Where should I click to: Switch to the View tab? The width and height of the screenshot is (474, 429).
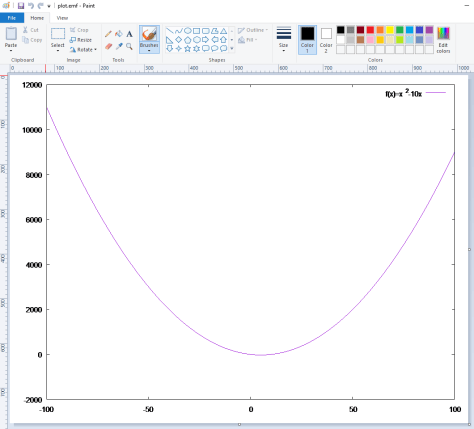62,18
